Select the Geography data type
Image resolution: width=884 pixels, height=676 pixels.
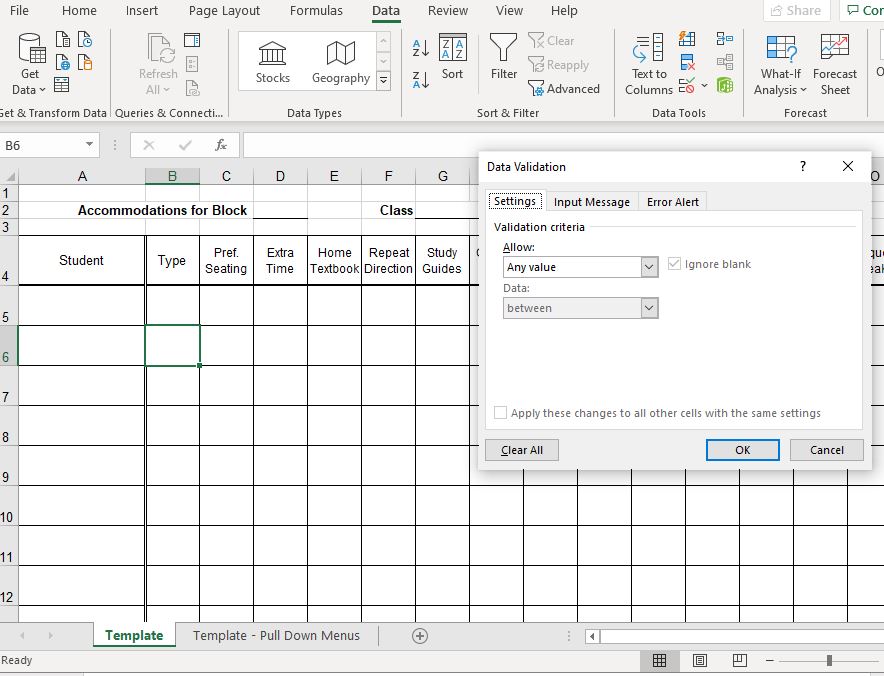(x=340, y=60)
